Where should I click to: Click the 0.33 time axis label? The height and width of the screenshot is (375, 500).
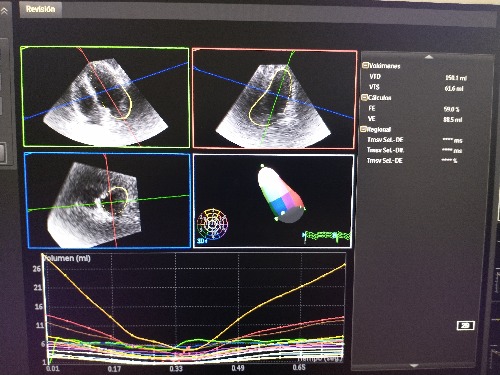pos(176,369)
